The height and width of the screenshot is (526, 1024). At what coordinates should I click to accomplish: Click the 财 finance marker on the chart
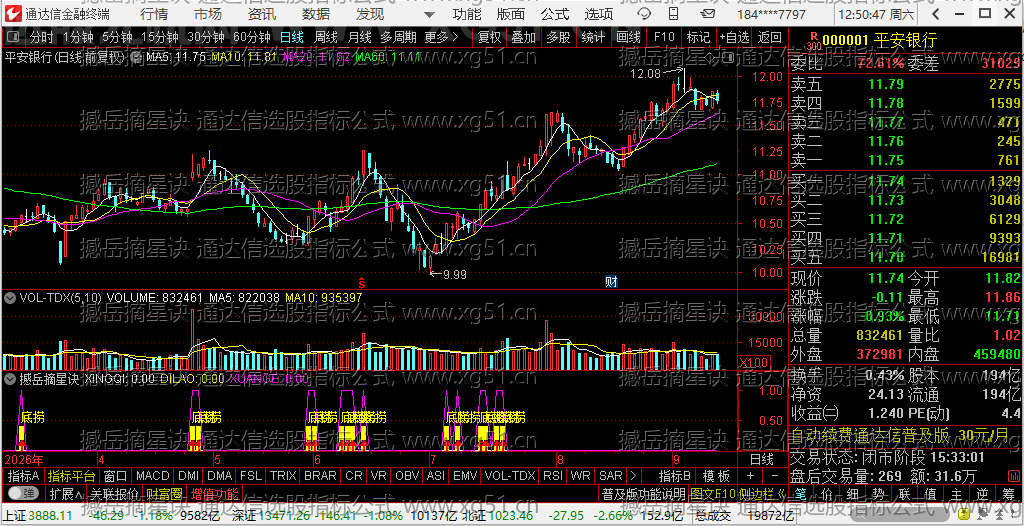(x=612, y=282)
